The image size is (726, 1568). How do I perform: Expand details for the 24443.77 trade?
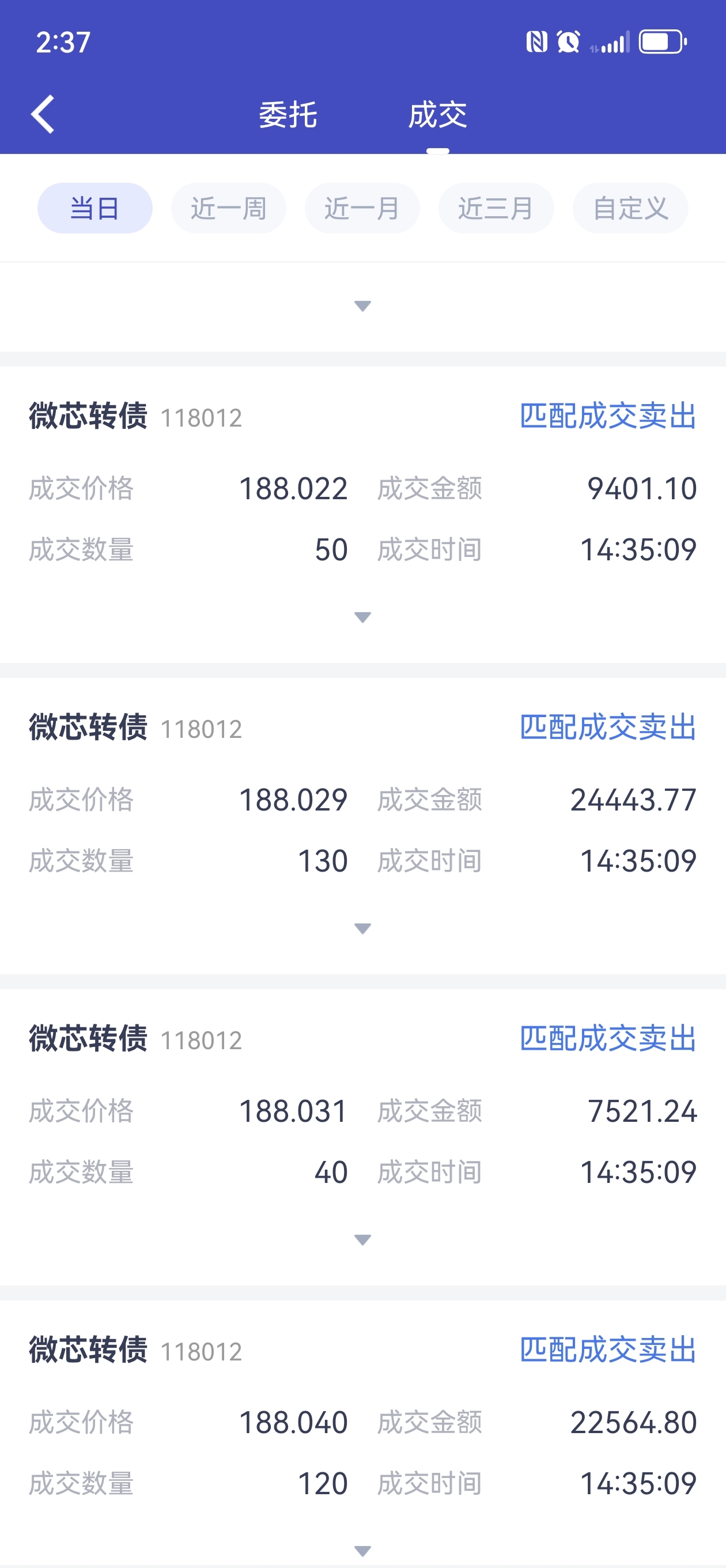tap(362, 928)
